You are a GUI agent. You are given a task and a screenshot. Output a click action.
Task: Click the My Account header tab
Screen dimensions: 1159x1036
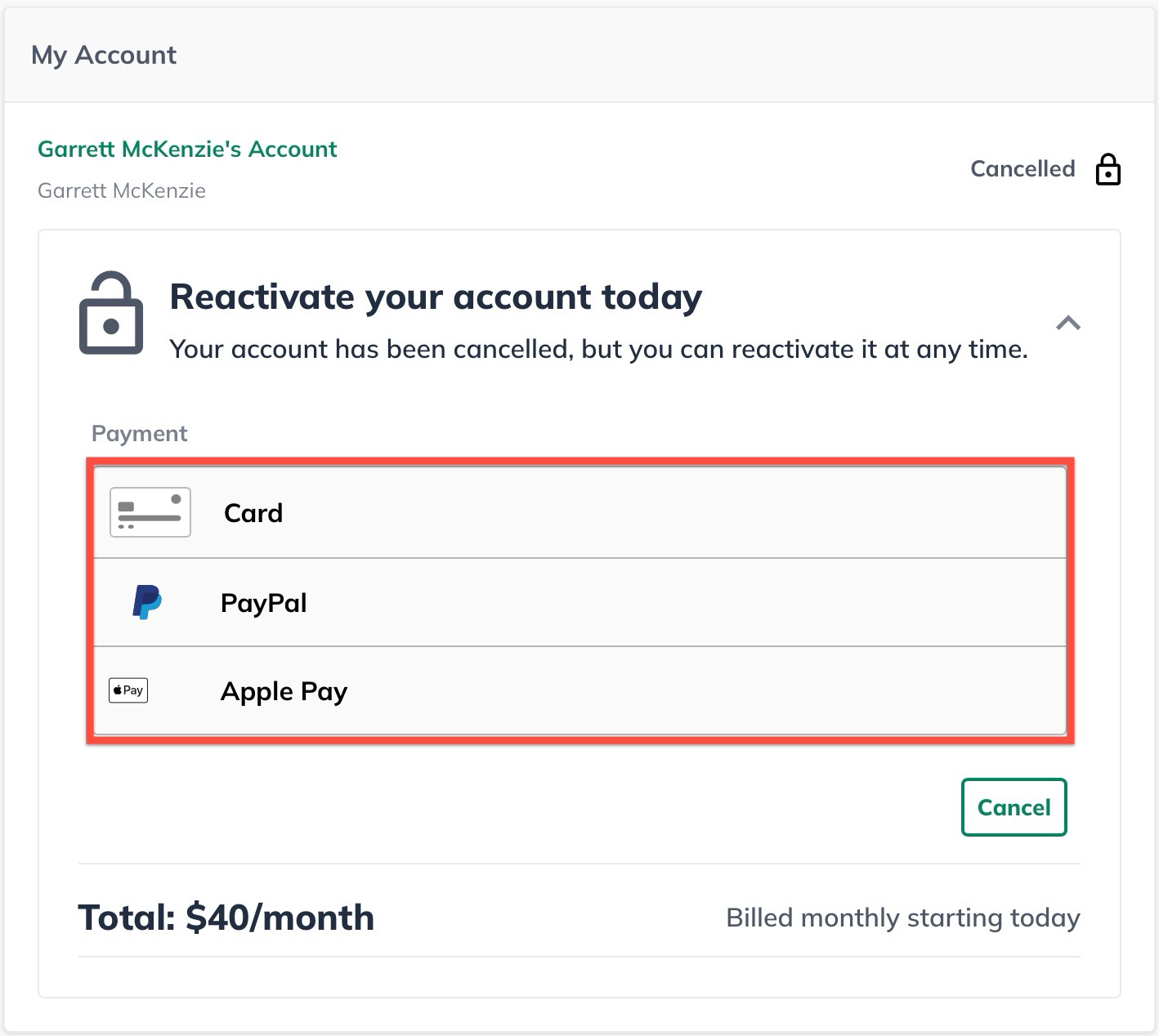[x=104, y=55]
